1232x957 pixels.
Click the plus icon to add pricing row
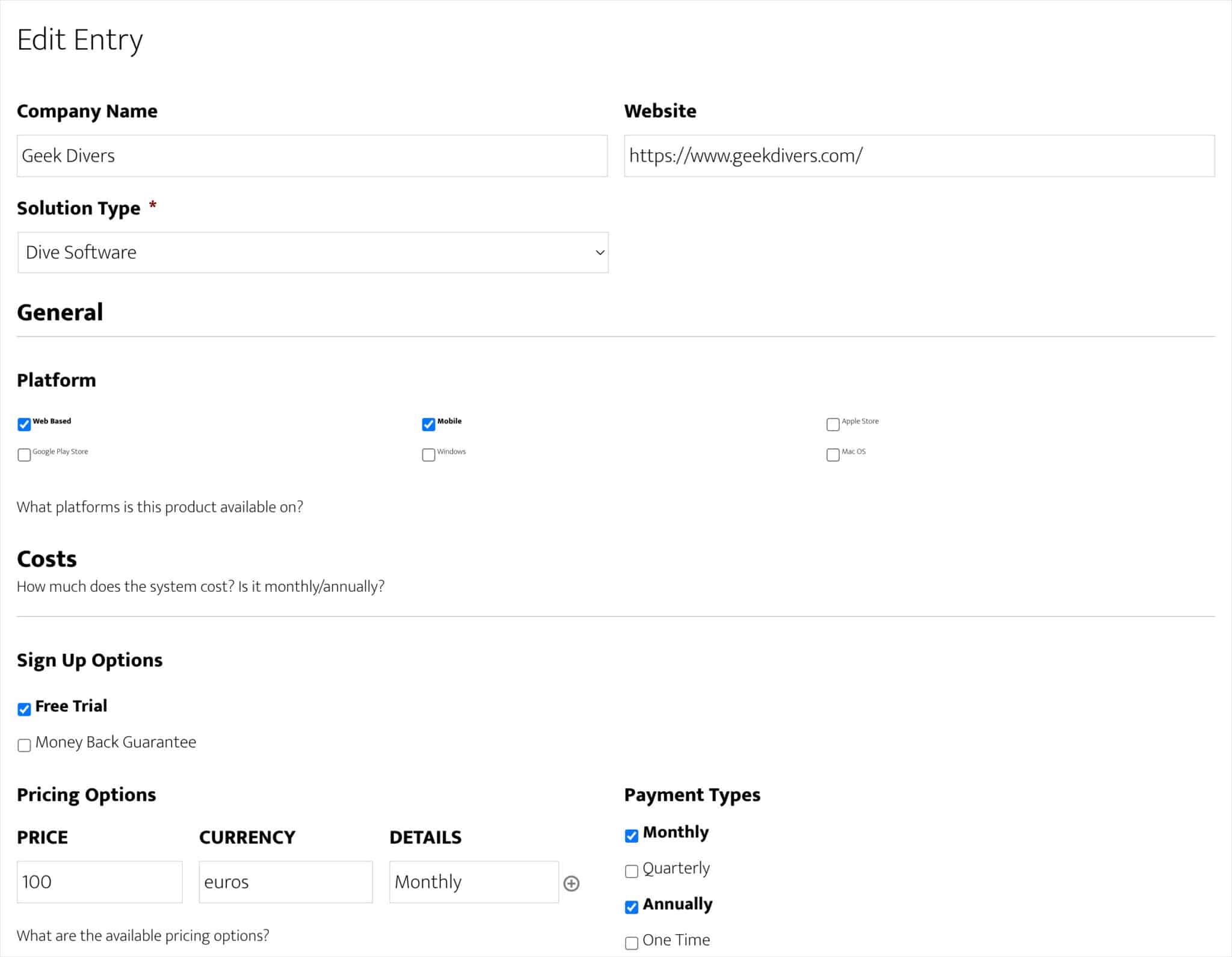[x=571, y=883]
